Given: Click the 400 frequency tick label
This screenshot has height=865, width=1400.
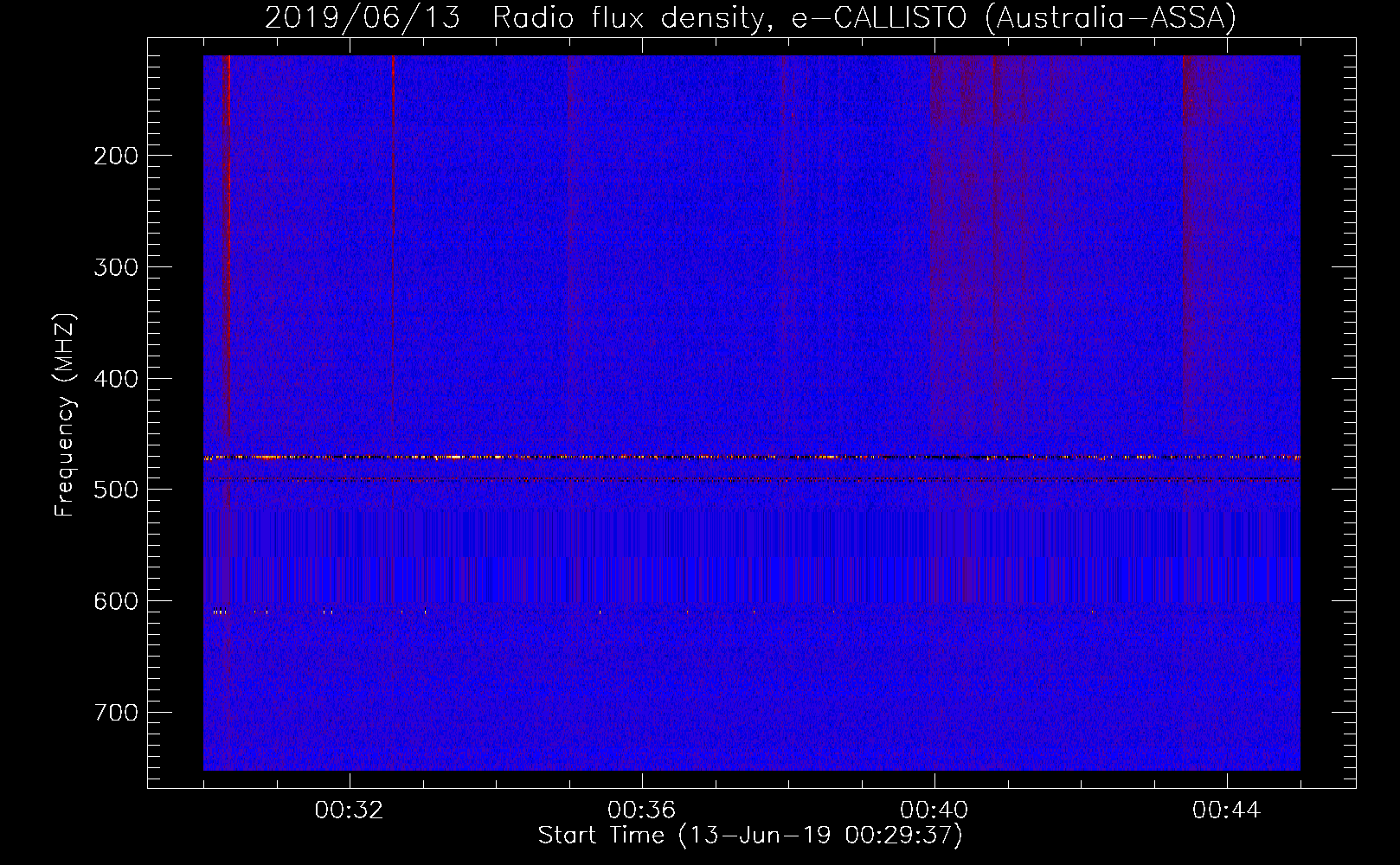Looking at the screenshot, I should (116, 379).
